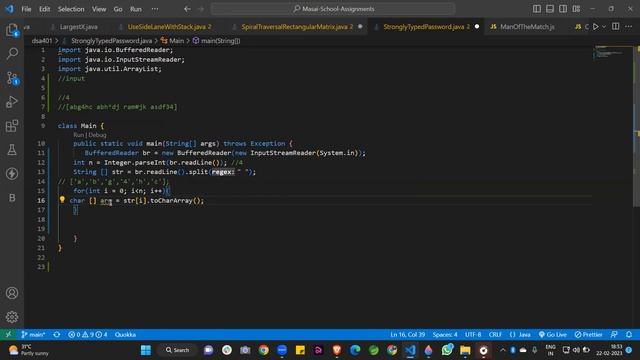Click the Run code lens above main

78,135
